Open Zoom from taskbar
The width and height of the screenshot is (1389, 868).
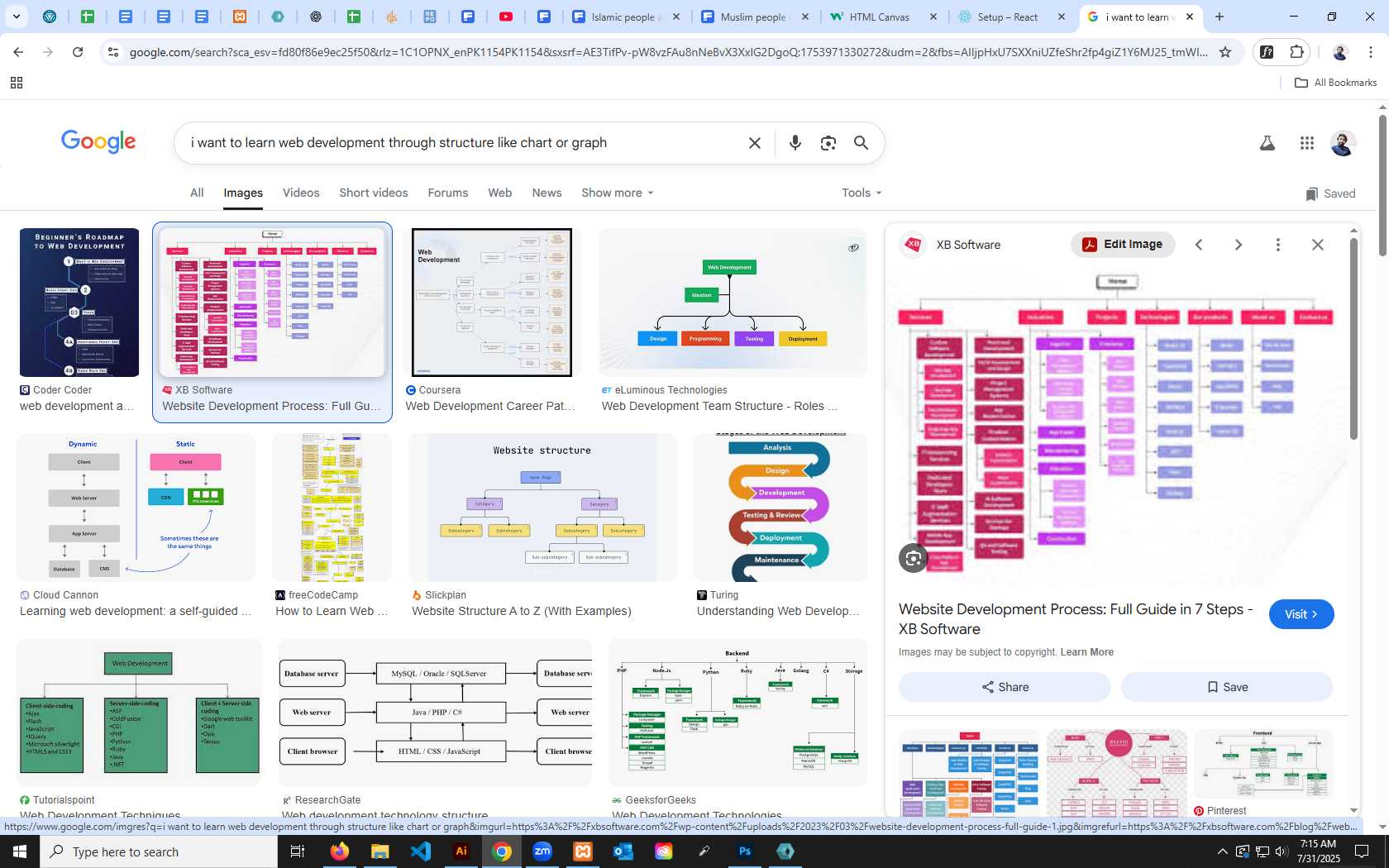pos(542,851)
